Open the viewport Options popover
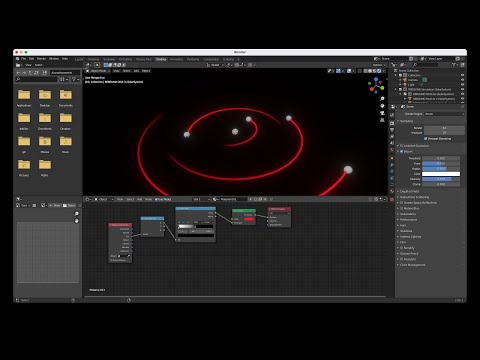 [x=379, y=65]
